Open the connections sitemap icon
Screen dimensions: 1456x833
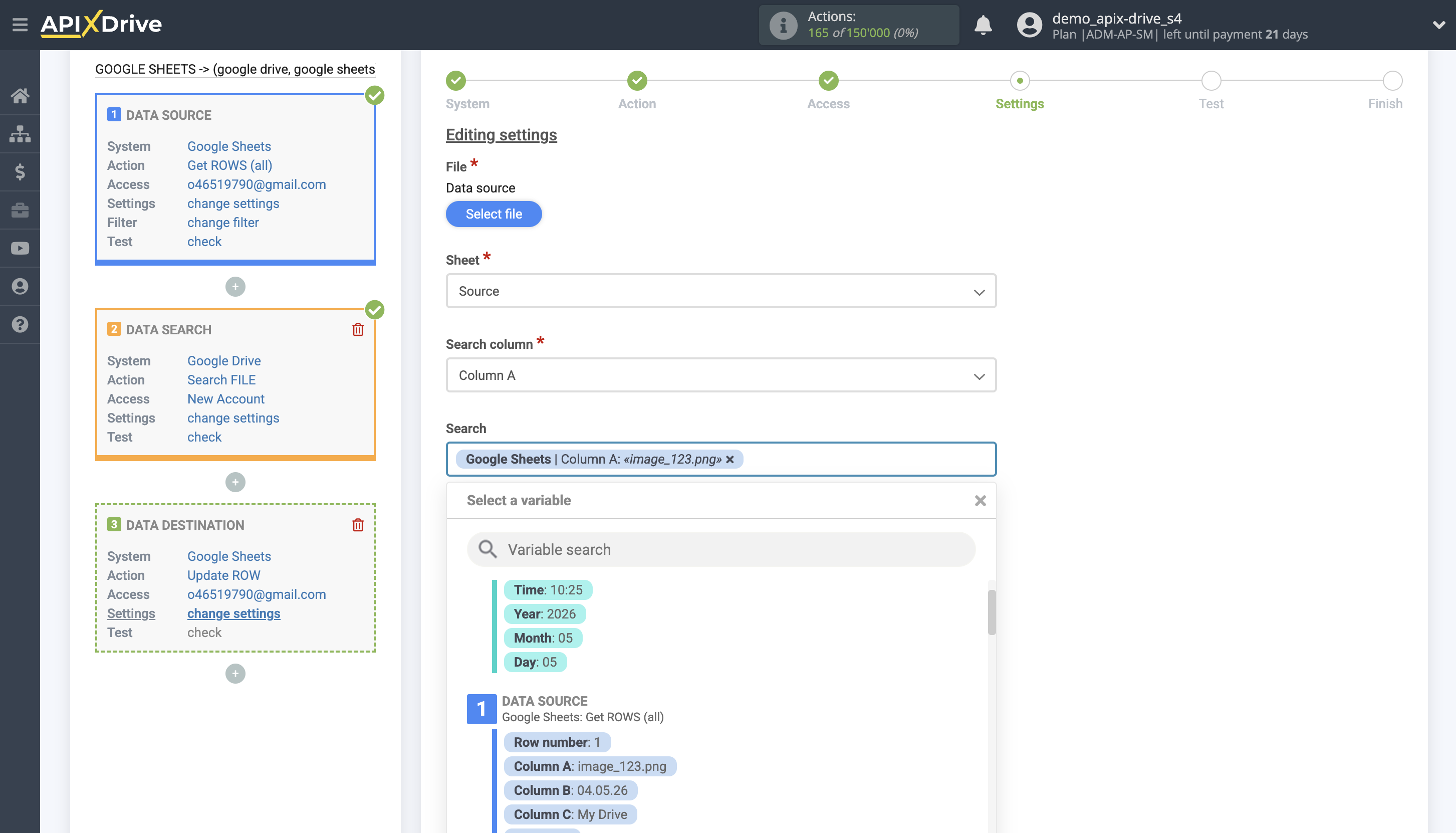(x=20, y=134)
